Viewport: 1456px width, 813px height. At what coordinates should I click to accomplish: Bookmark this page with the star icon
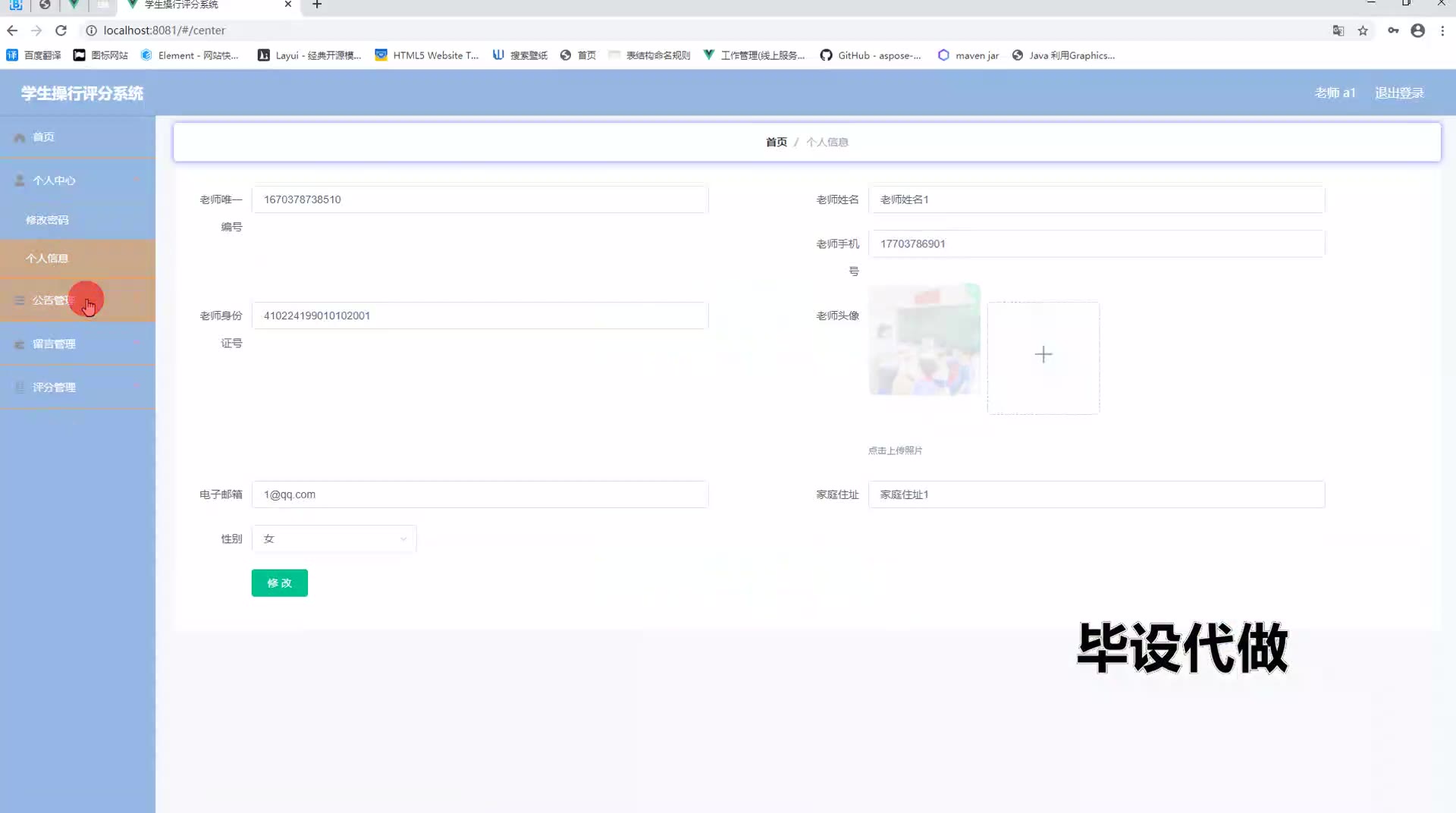click(1363, 30)
